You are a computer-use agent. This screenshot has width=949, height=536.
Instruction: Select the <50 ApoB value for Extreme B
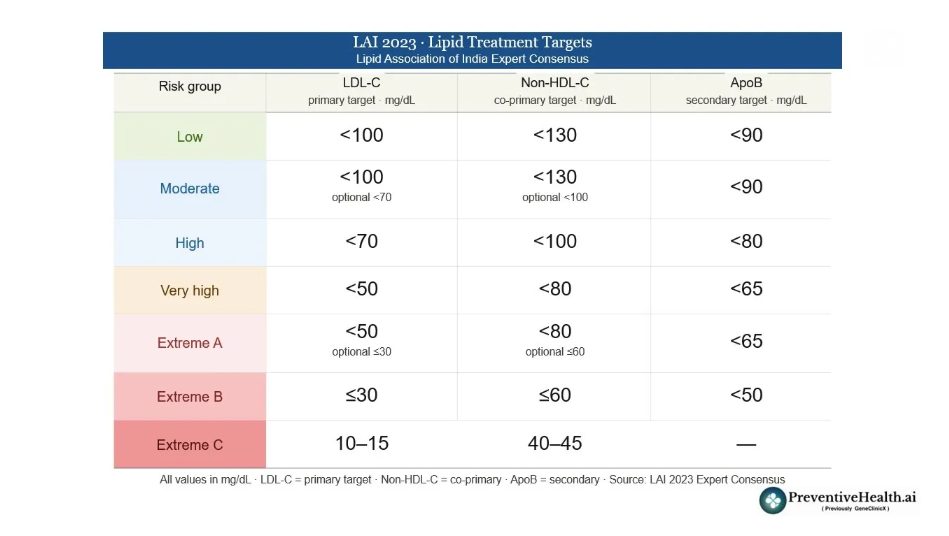(746, 395)
